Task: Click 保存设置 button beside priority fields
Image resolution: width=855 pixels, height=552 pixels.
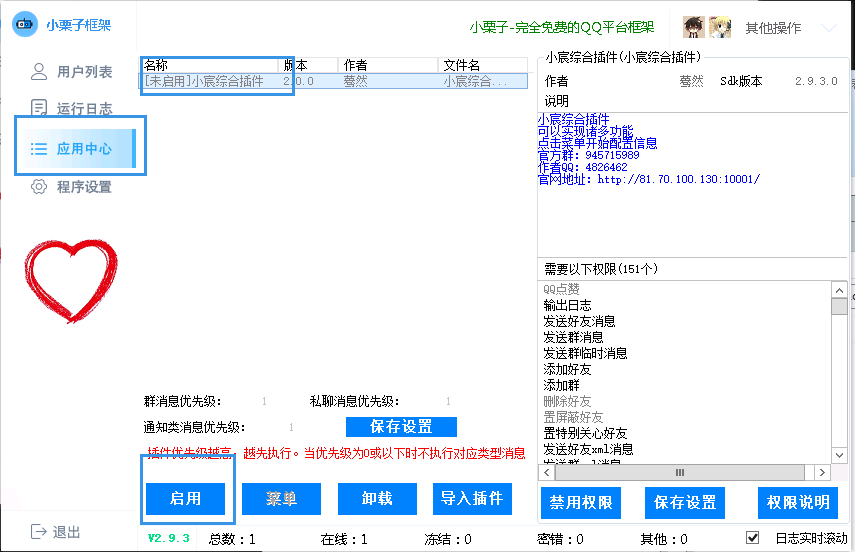Action: [401, 427]
